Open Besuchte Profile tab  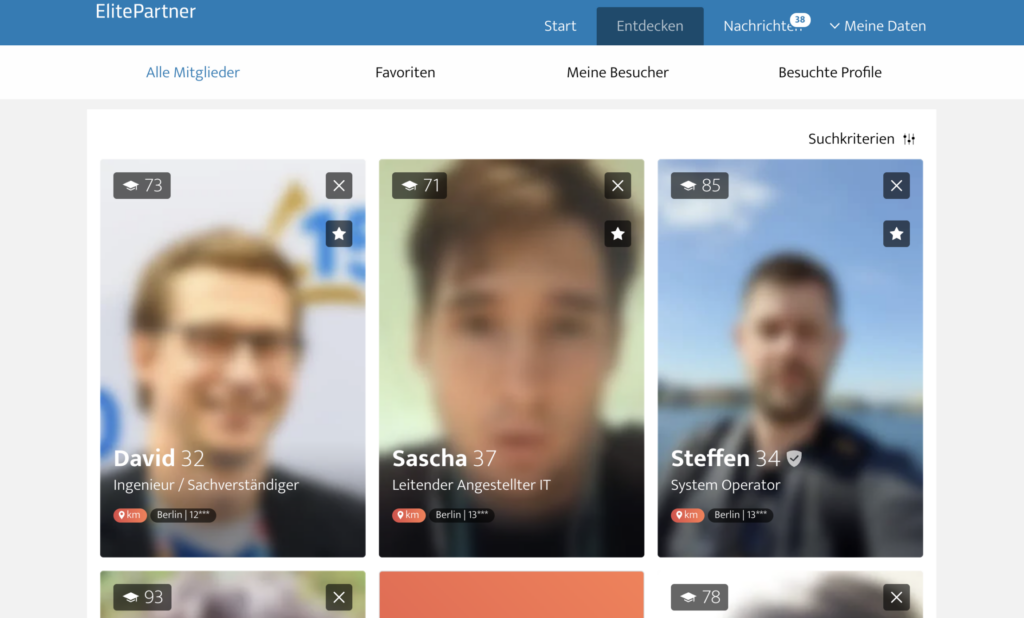coord(830,73)
